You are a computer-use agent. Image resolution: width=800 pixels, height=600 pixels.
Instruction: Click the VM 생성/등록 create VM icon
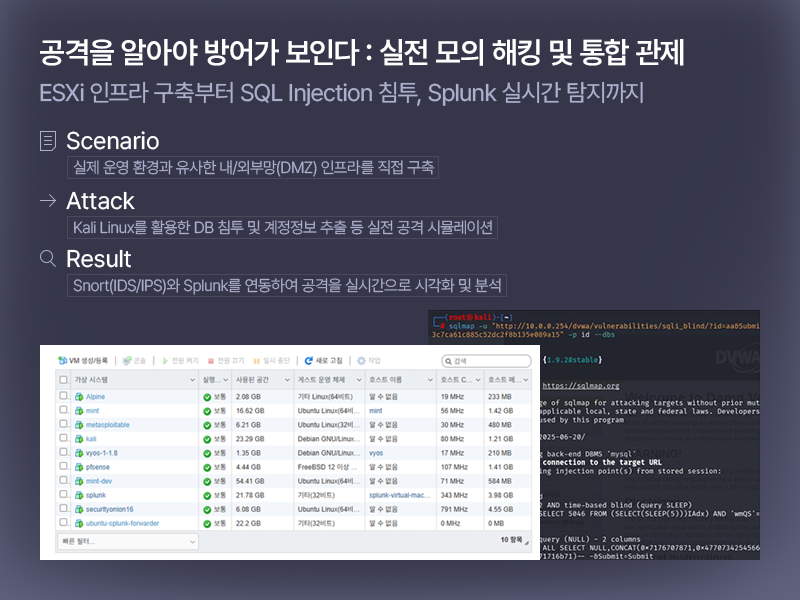tap(62, 360)
